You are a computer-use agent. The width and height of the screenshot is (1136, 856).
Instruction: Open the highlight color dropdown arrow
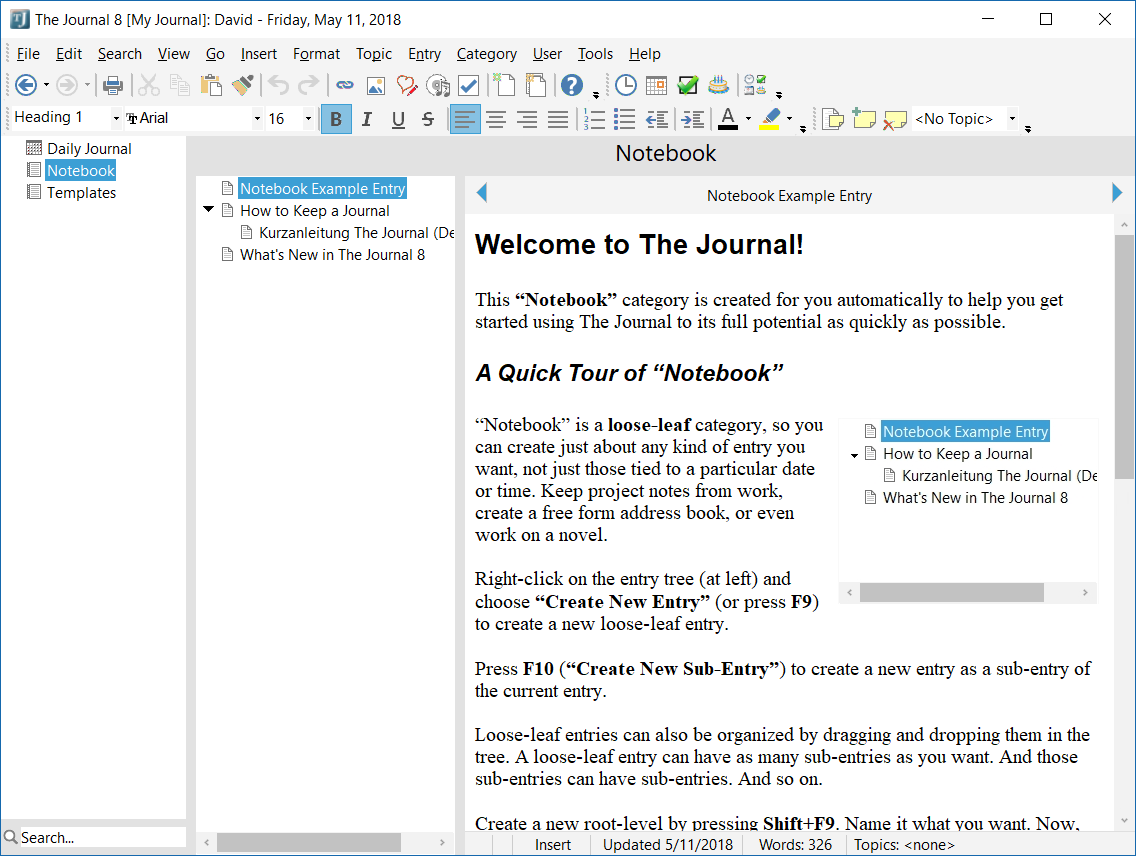pyautogui.click(x=790, y=119)
